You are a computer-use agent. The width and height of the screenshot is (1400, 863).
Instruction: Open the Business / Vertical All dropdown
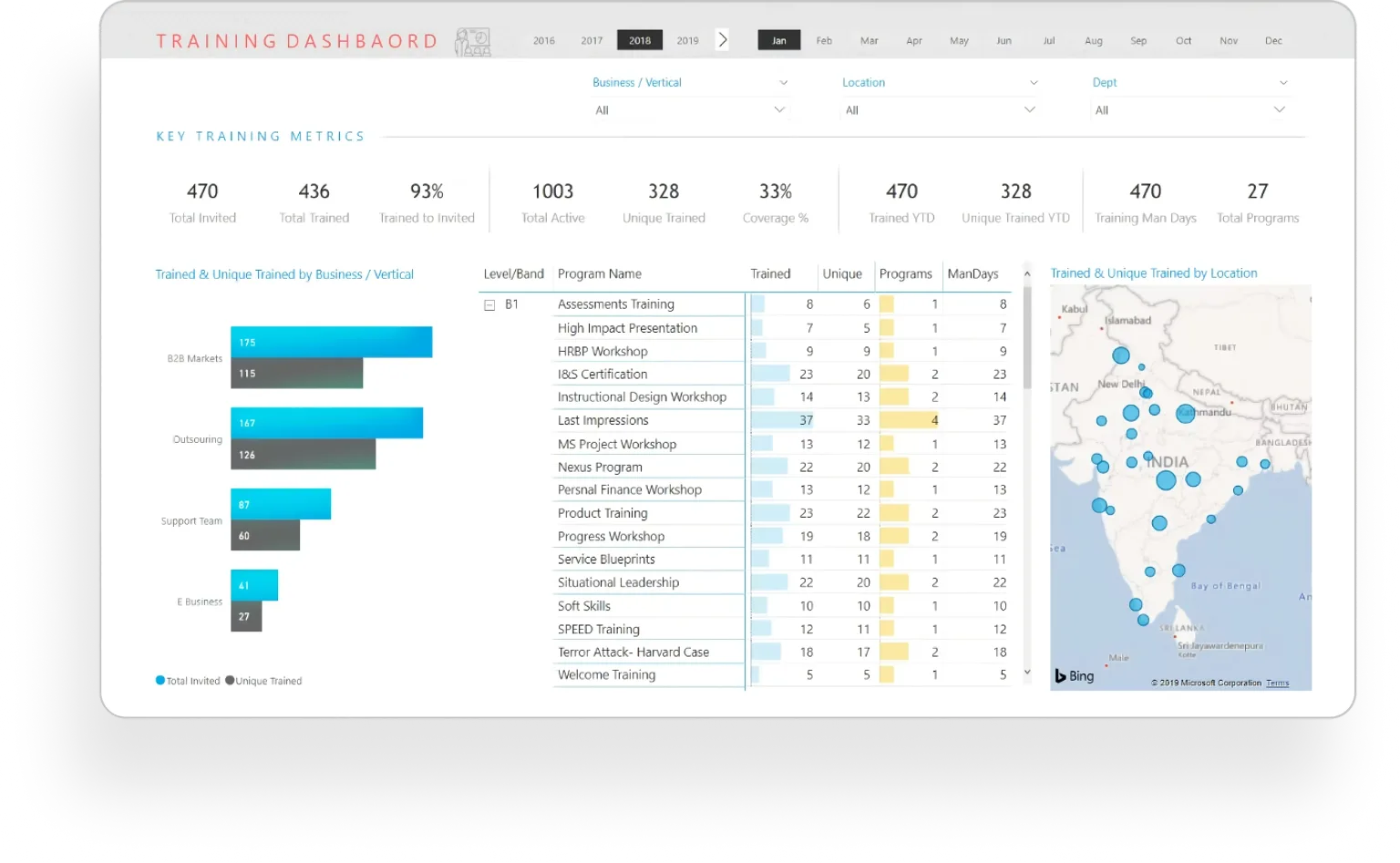click(x=690, y=110)
